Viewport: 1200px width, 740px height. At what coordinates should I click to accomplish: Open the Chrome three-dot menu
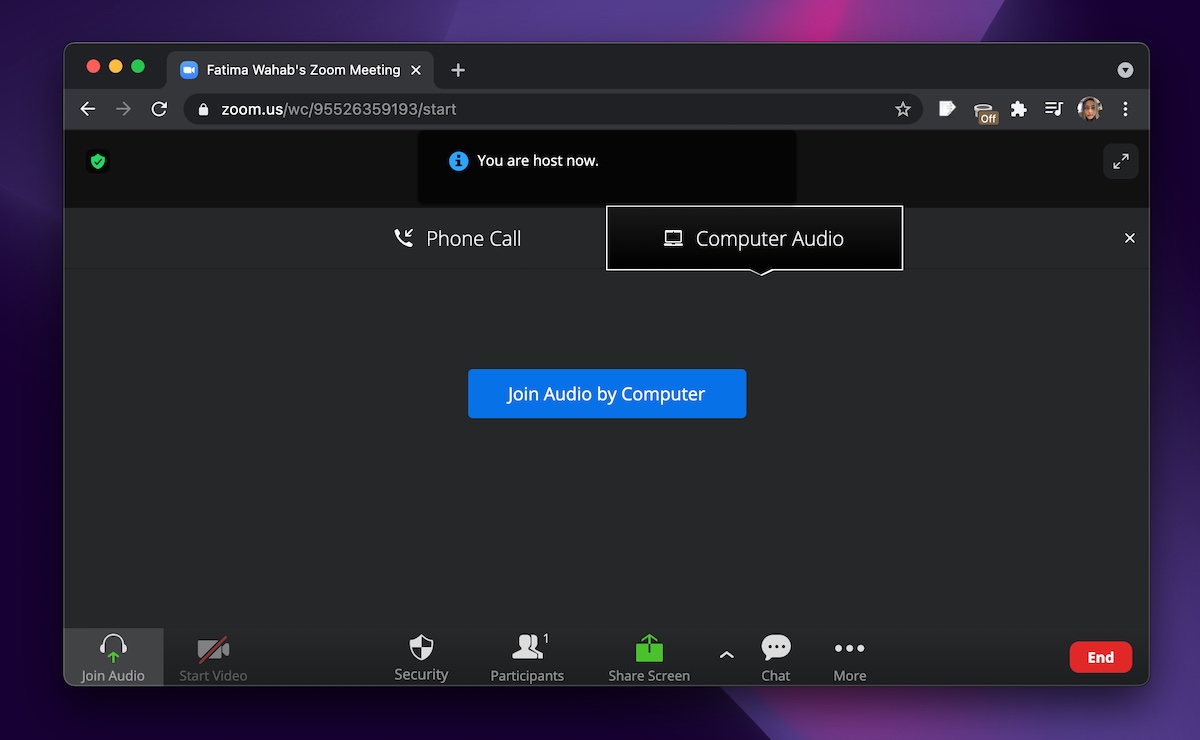(x=1125, y=109)
